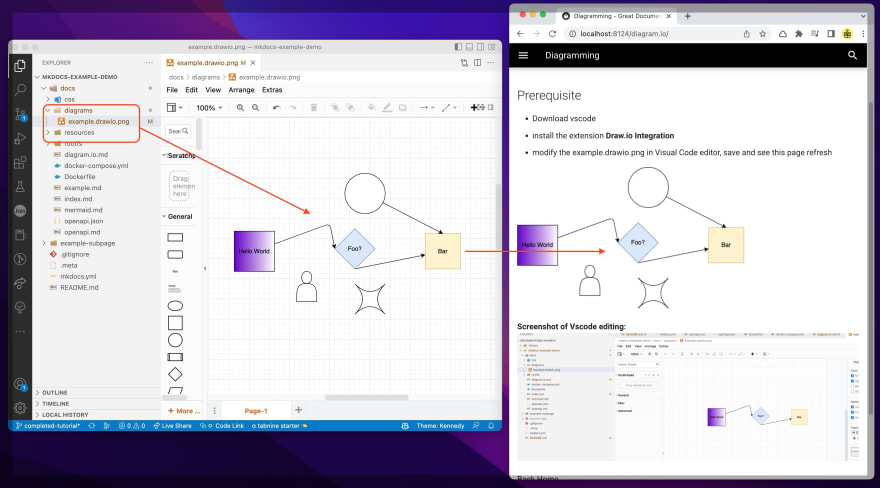Expand the example-subpage folder
880x488 pixels.
coord(44,243)
